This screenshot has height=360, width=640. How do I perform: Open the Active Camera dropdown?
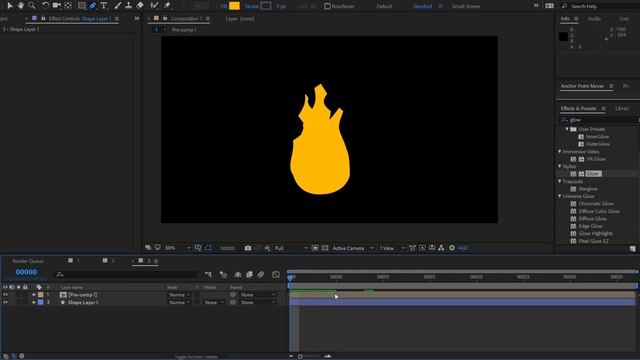(353, 248)
